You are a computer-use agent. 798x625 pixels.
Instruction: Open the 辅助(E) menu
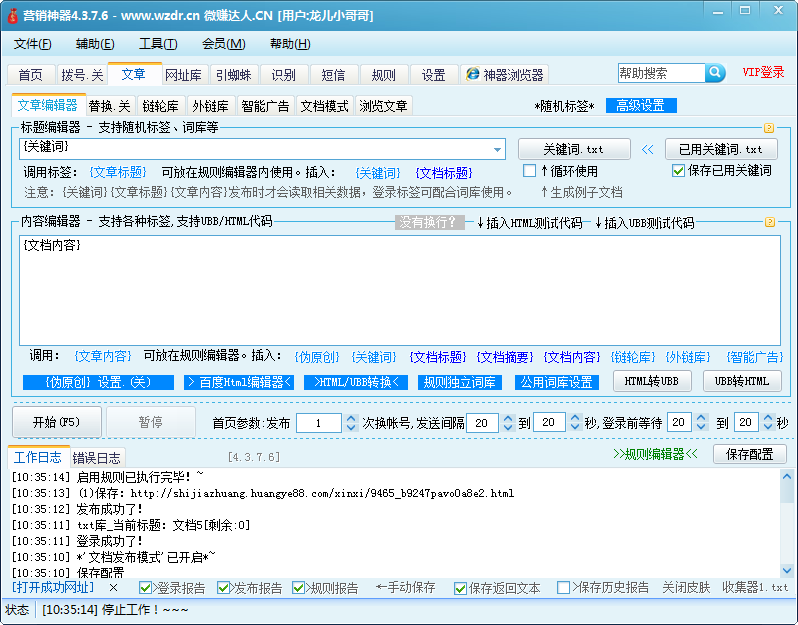[95, 44]
